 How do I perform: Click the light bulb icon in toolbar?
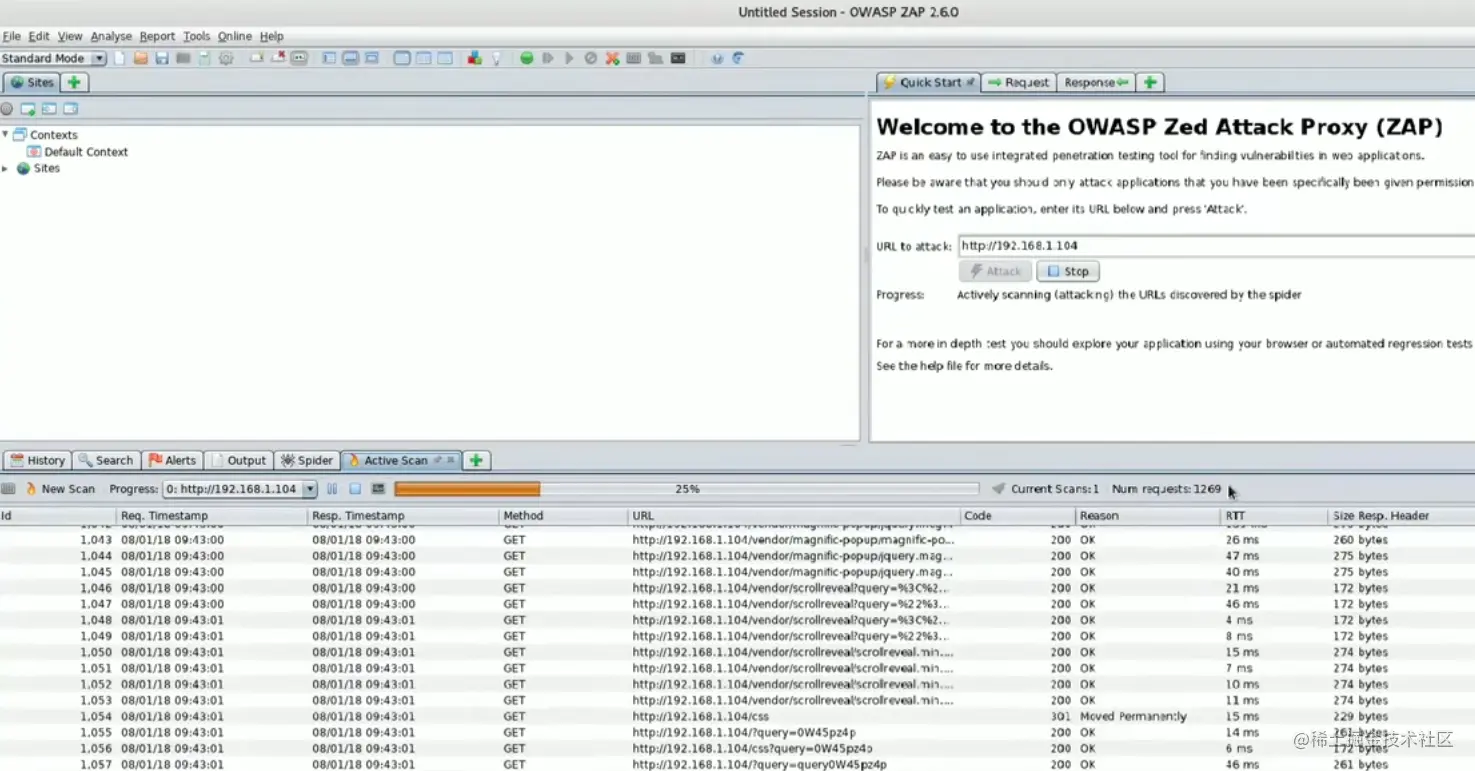coord(496,58)
